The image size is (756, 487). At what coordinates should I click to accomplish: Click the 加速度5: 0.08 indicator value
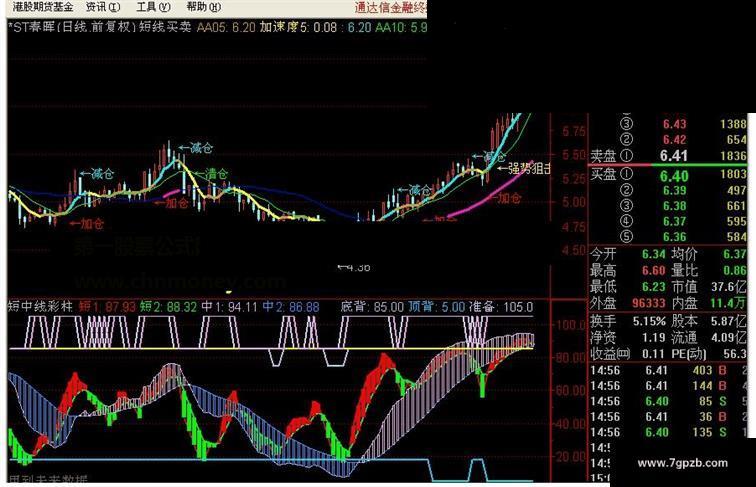pos(298,27)
